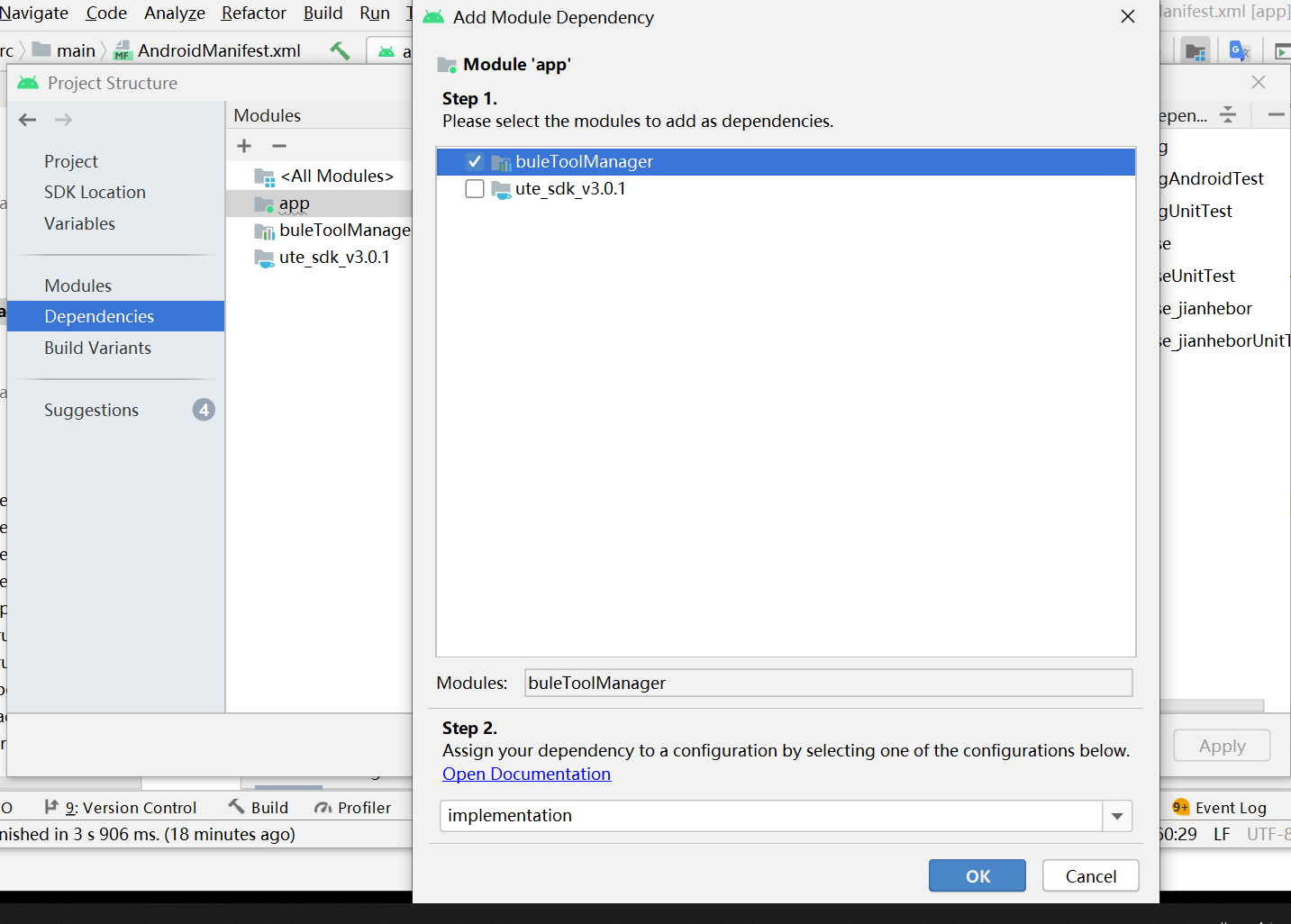Close the Project Structure window

click(1259, 82)
